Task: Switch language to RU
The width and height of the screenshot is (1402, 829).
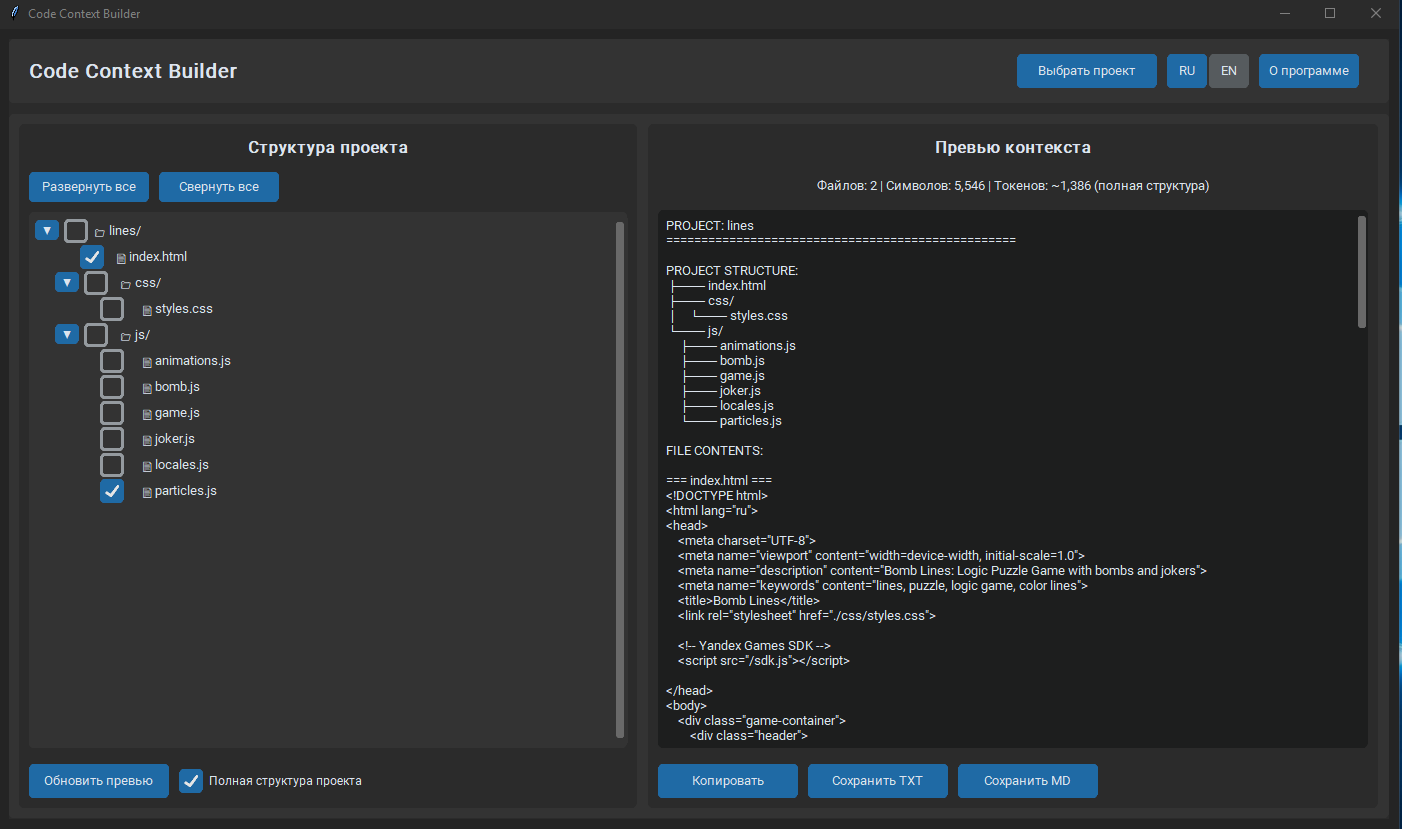Action: (1187, 71)
